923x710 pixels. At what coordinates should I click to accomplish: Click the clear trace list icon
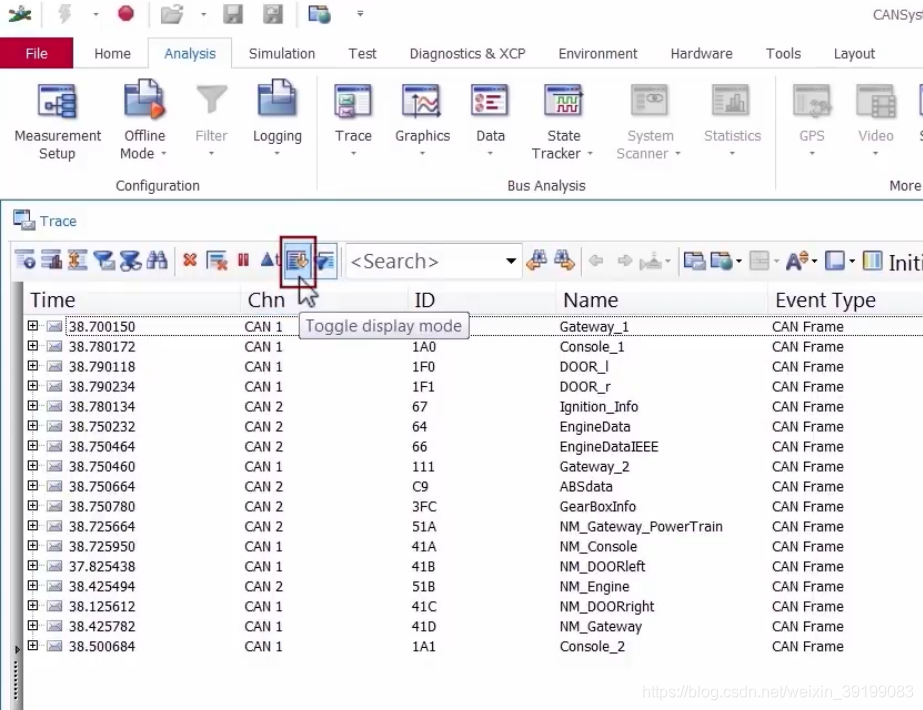click(x=217, y=260)
